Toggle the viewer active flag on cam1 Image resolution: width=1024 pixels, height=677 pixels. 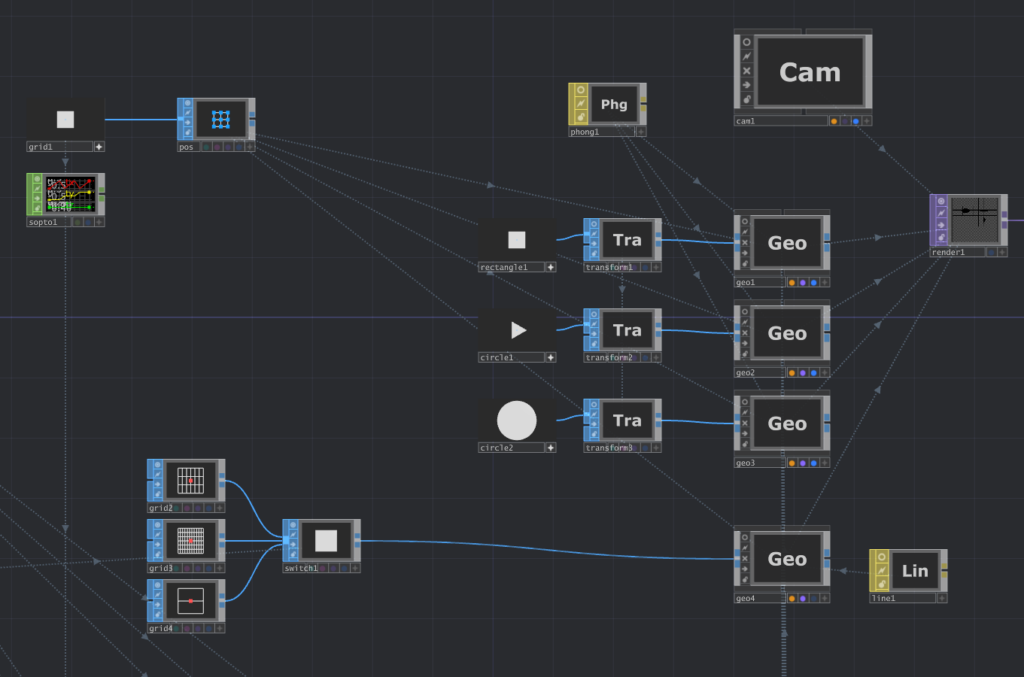tap(746, 42)
